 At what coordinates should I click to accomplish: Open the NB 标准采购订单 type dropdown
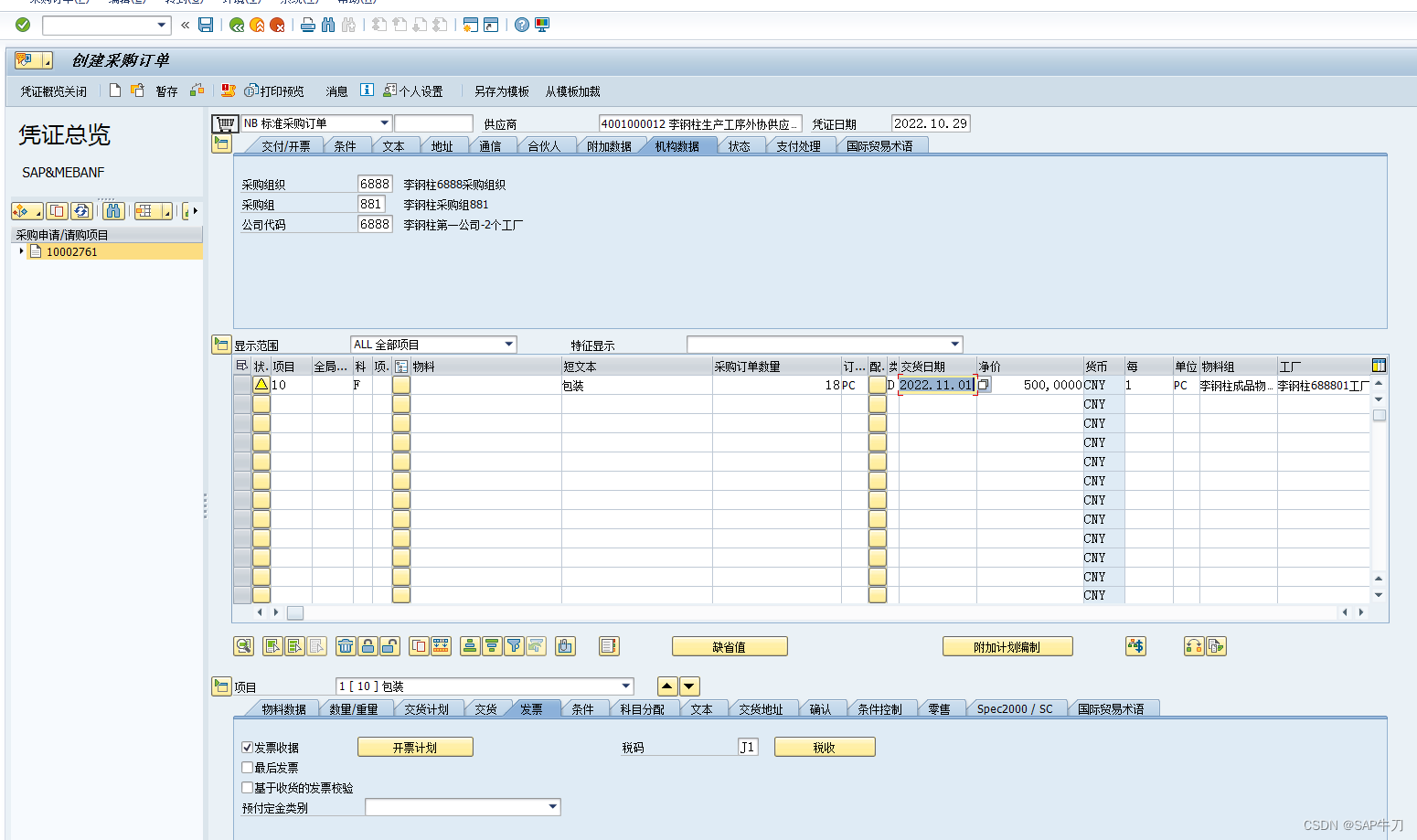[x=385, y=123]
